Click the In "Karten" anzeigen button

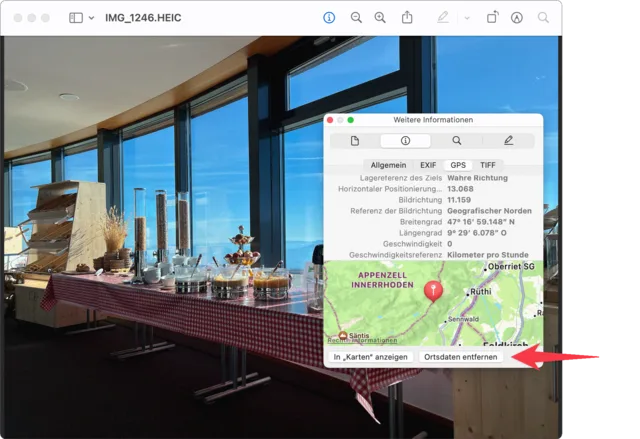pos(370,357)
